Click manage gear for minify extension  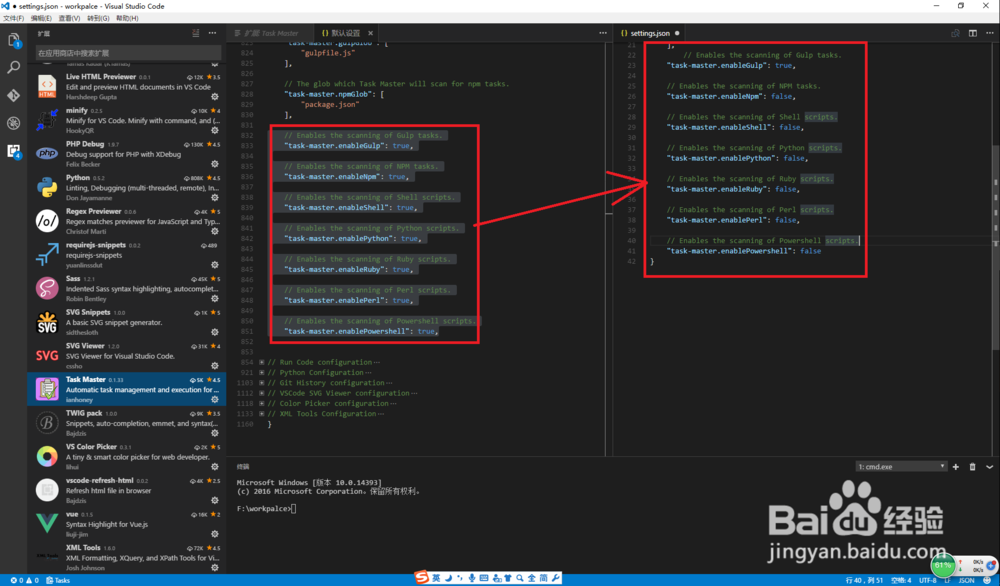point(215,131)
